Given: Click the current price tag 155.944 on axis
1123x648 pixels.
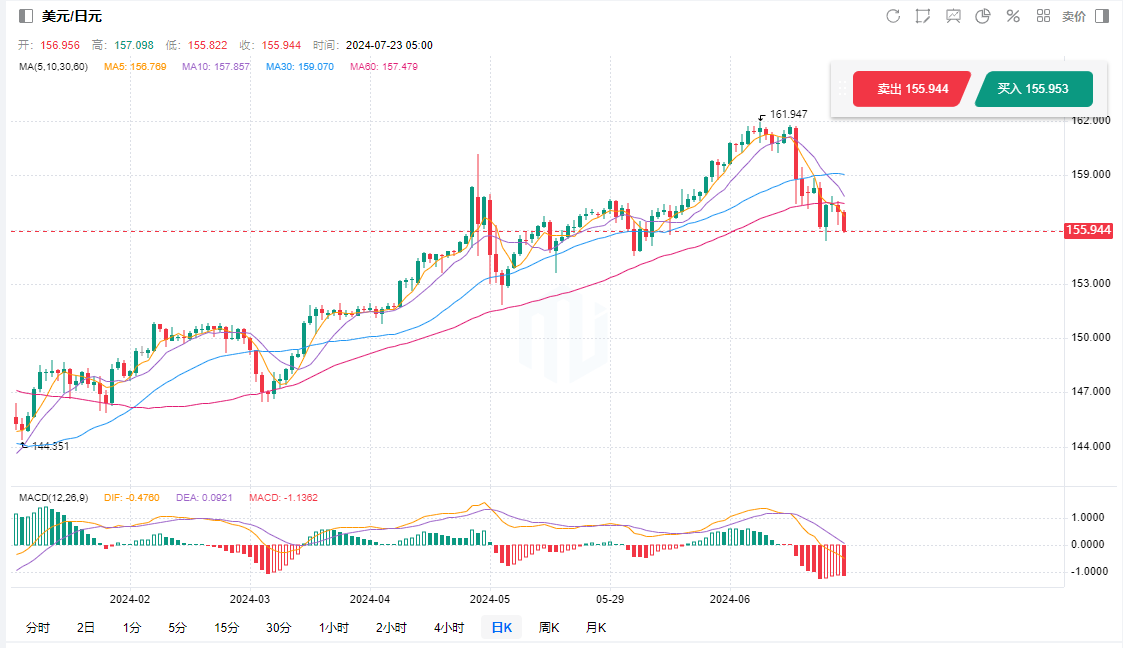Looking at the screenshot, I should pyautogui.click(x=1089, y=230).
